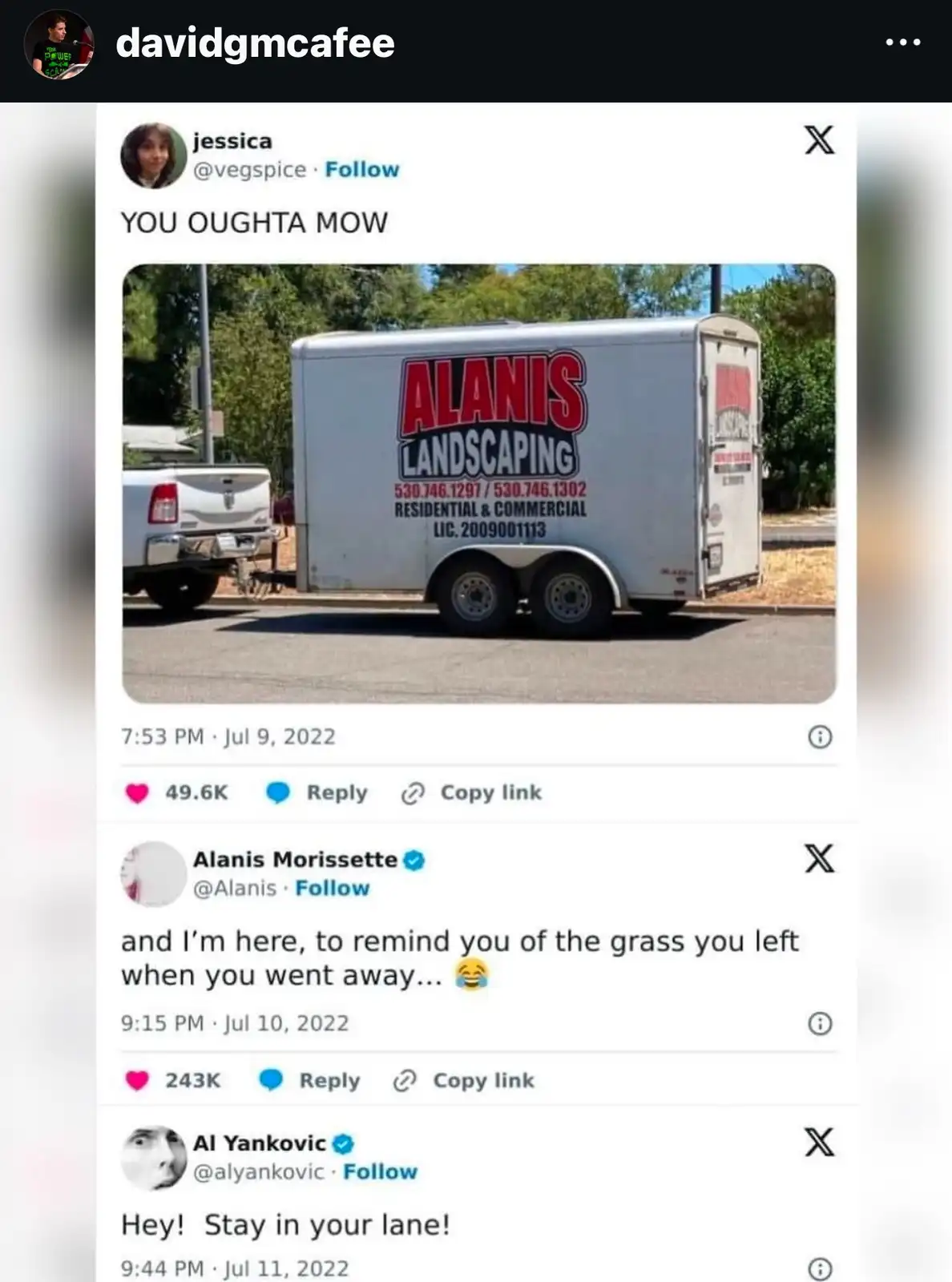The width and height of the screenshot is (952, 1282).
Task: Like Alanis tweet with 243K heart
Action: pyautogui.click(x=137, y=1081)
